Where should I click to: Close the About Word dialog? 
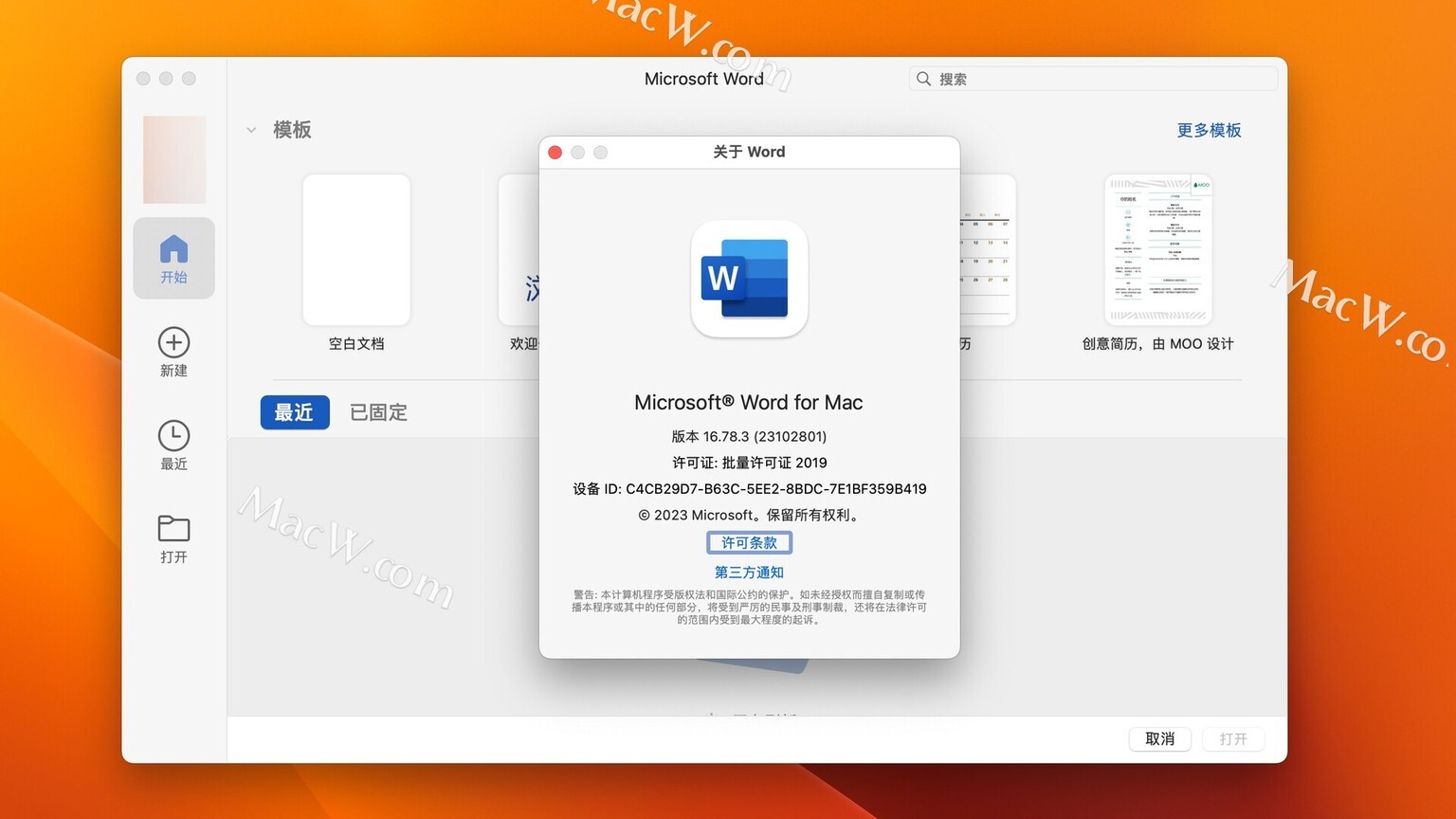click(555, 152)
